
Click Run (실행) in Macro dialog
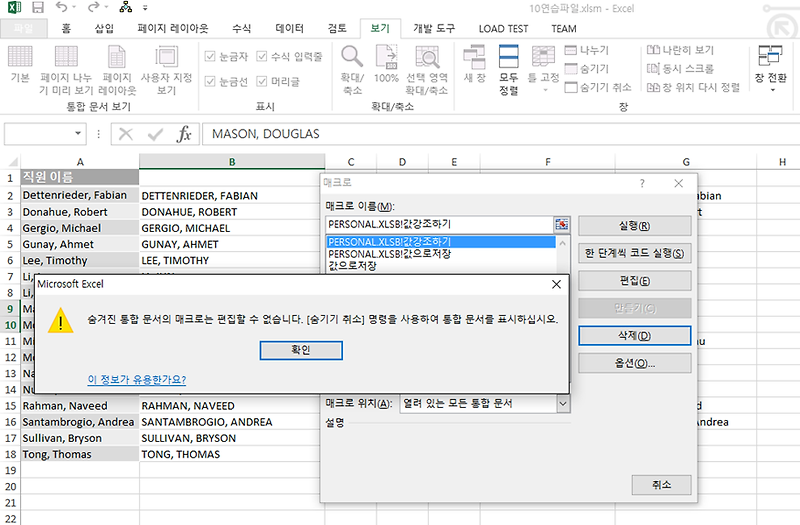[635, 226]
